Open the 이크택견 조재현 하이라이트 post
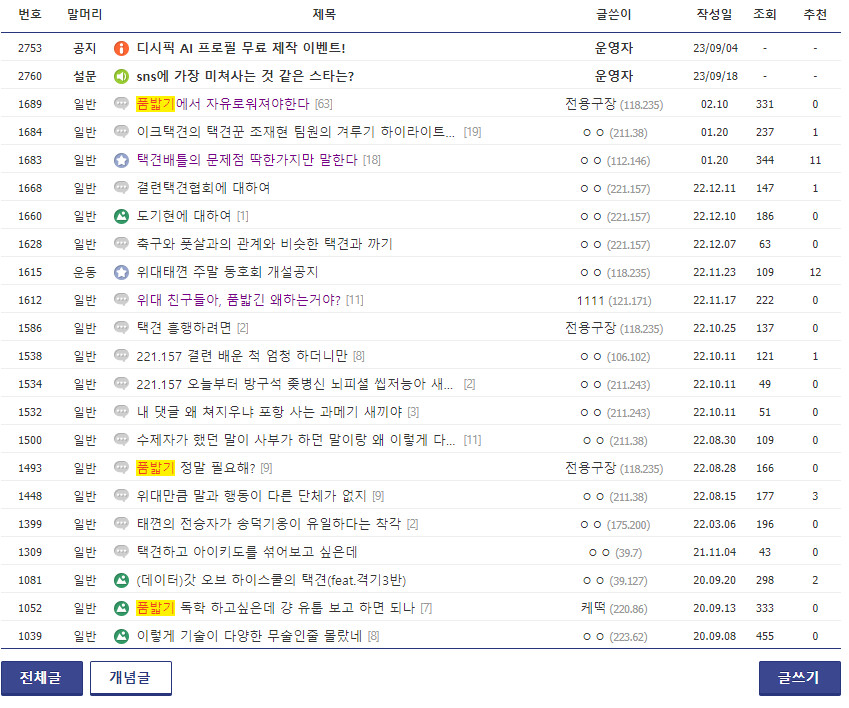849x708 pixels. 270,132
